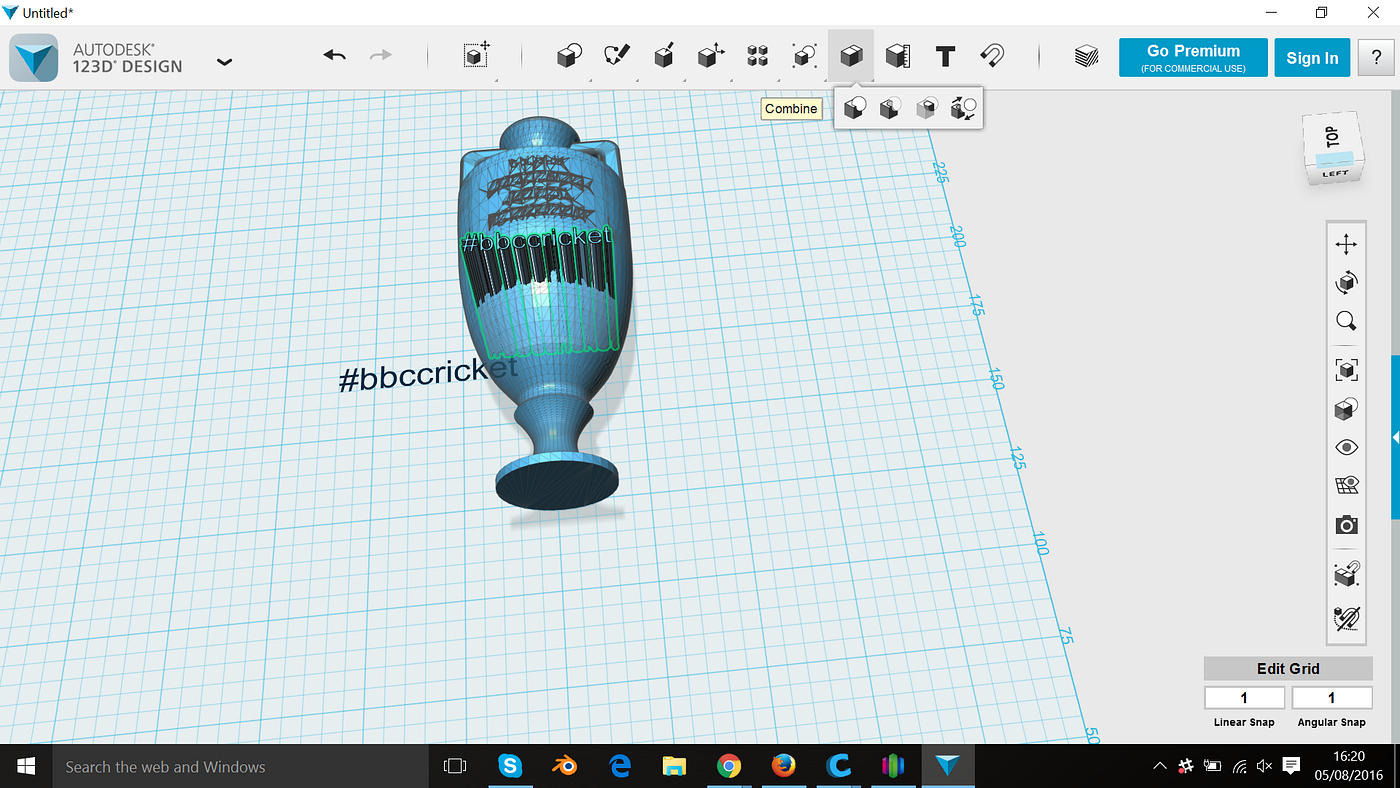Open Task View on taskbar
Screen dimensions: 1400x788
pos(455,767)
